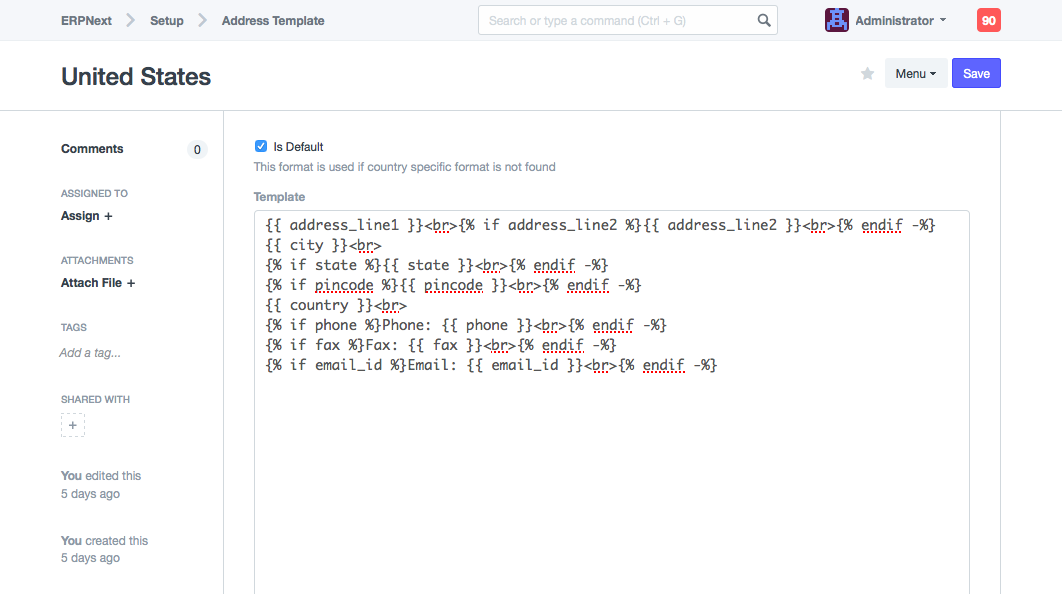Click the Add a tag field

point(90,353)
